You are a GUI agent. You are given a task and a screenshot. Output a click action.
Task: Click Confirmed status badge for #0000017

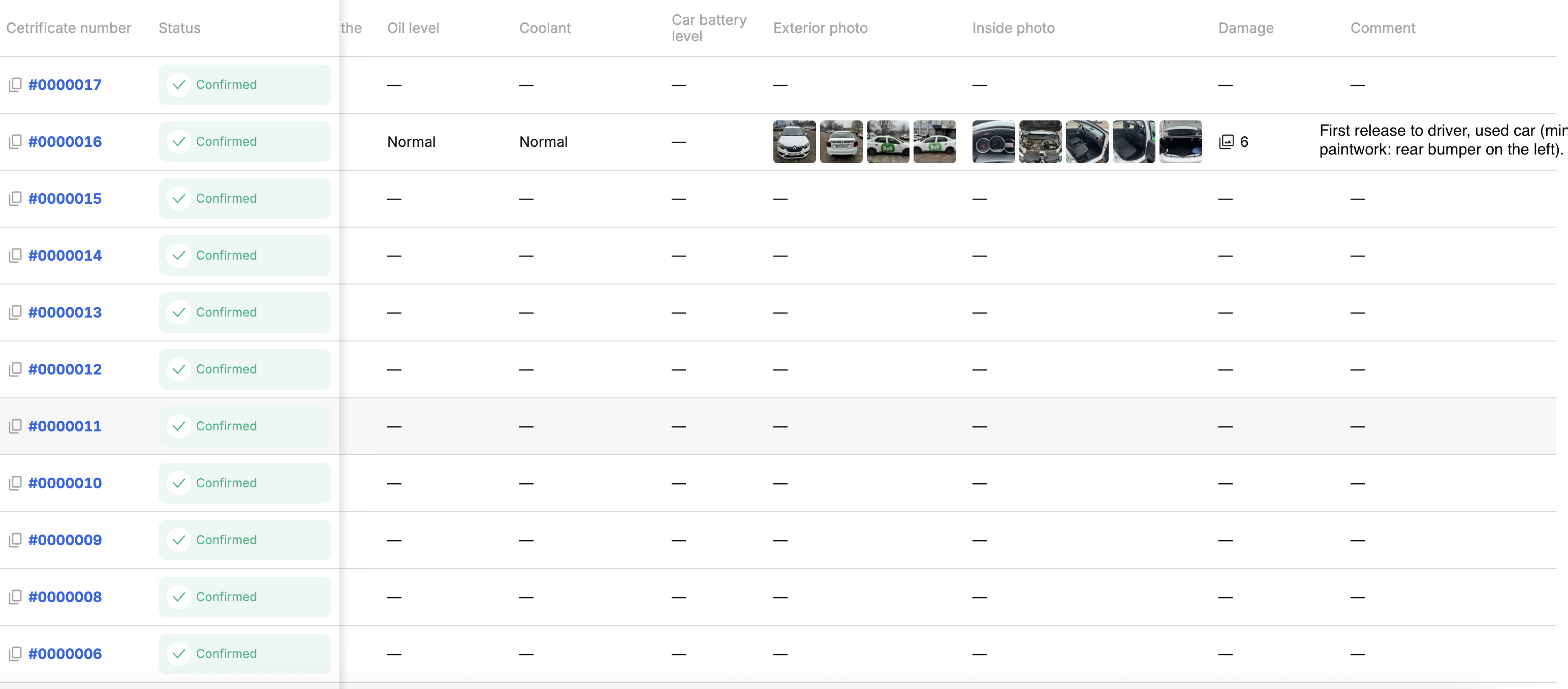tap(245, 85)
